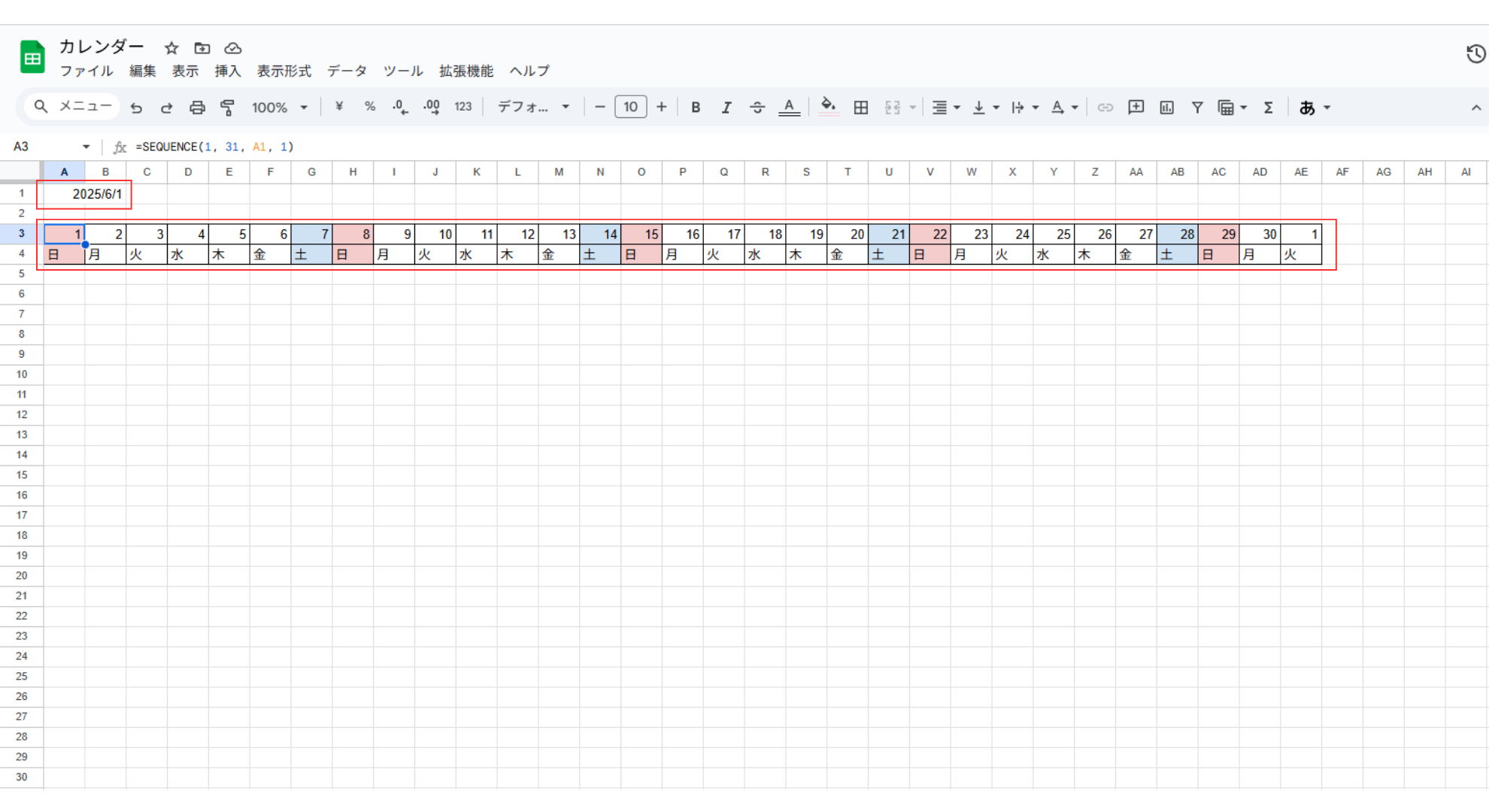Toggle strikethrough formatting
The height and width of the screenshot is (812, 1489).
pos(757,108)
